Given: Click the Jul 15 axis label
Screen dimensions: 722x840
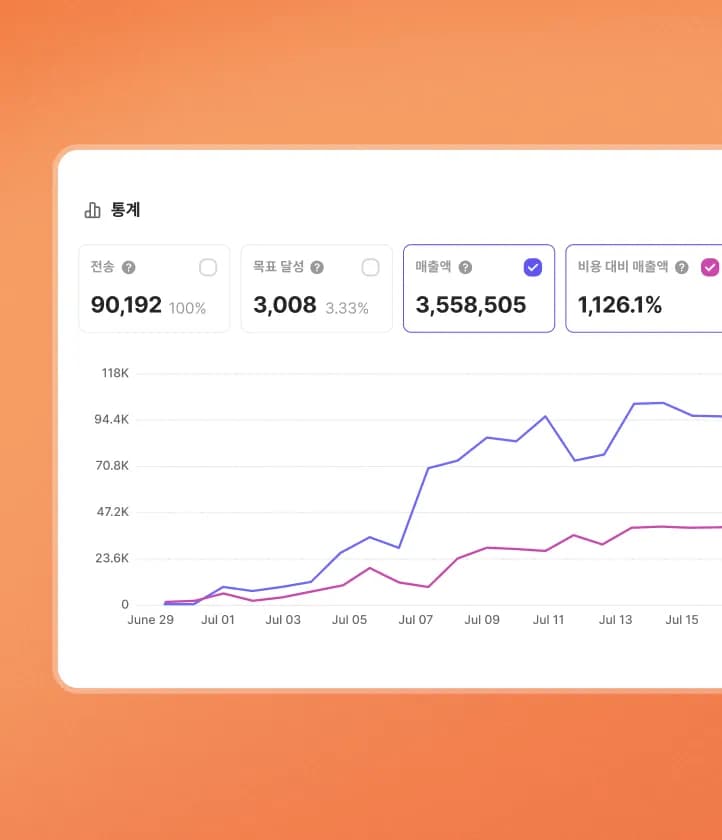Looking at the screenshot, I should (x=681, y=620).
